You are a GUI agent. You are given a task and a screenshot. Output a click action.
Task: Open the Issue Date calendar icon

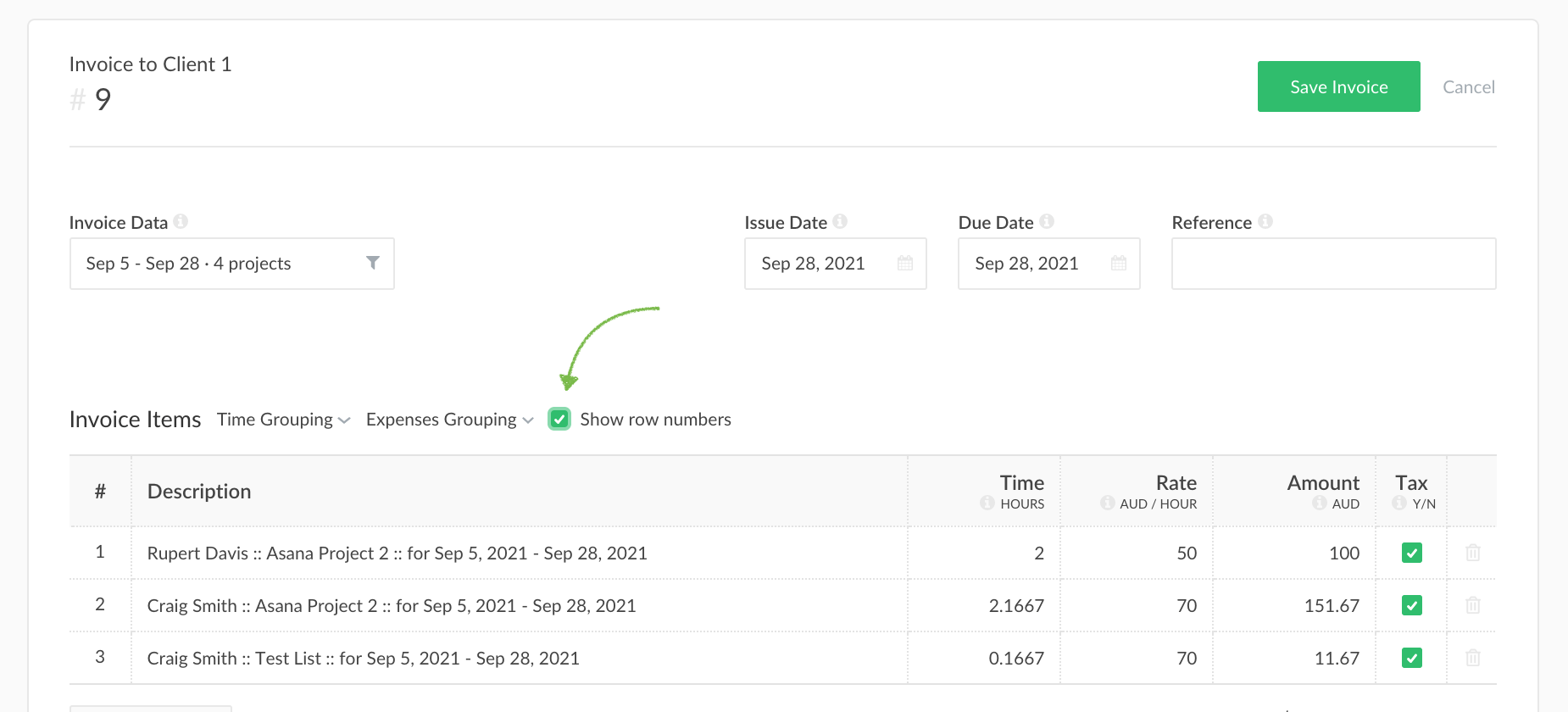(x=905, y=264)
